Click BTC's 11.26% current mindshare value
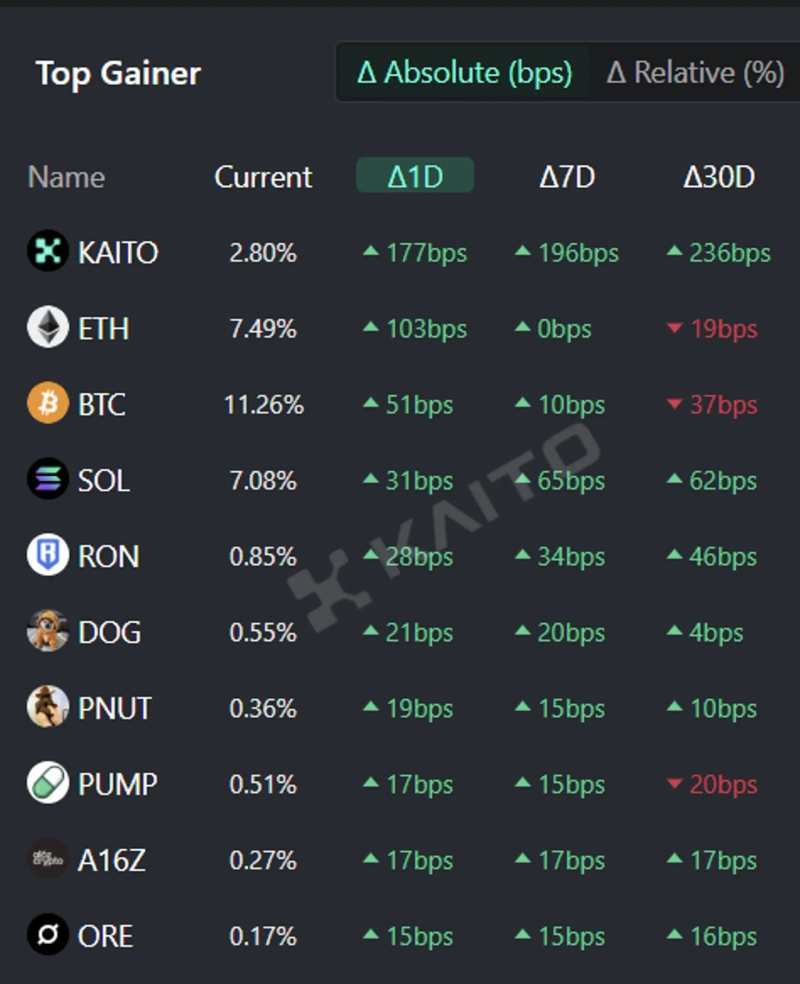 (263, 404)
